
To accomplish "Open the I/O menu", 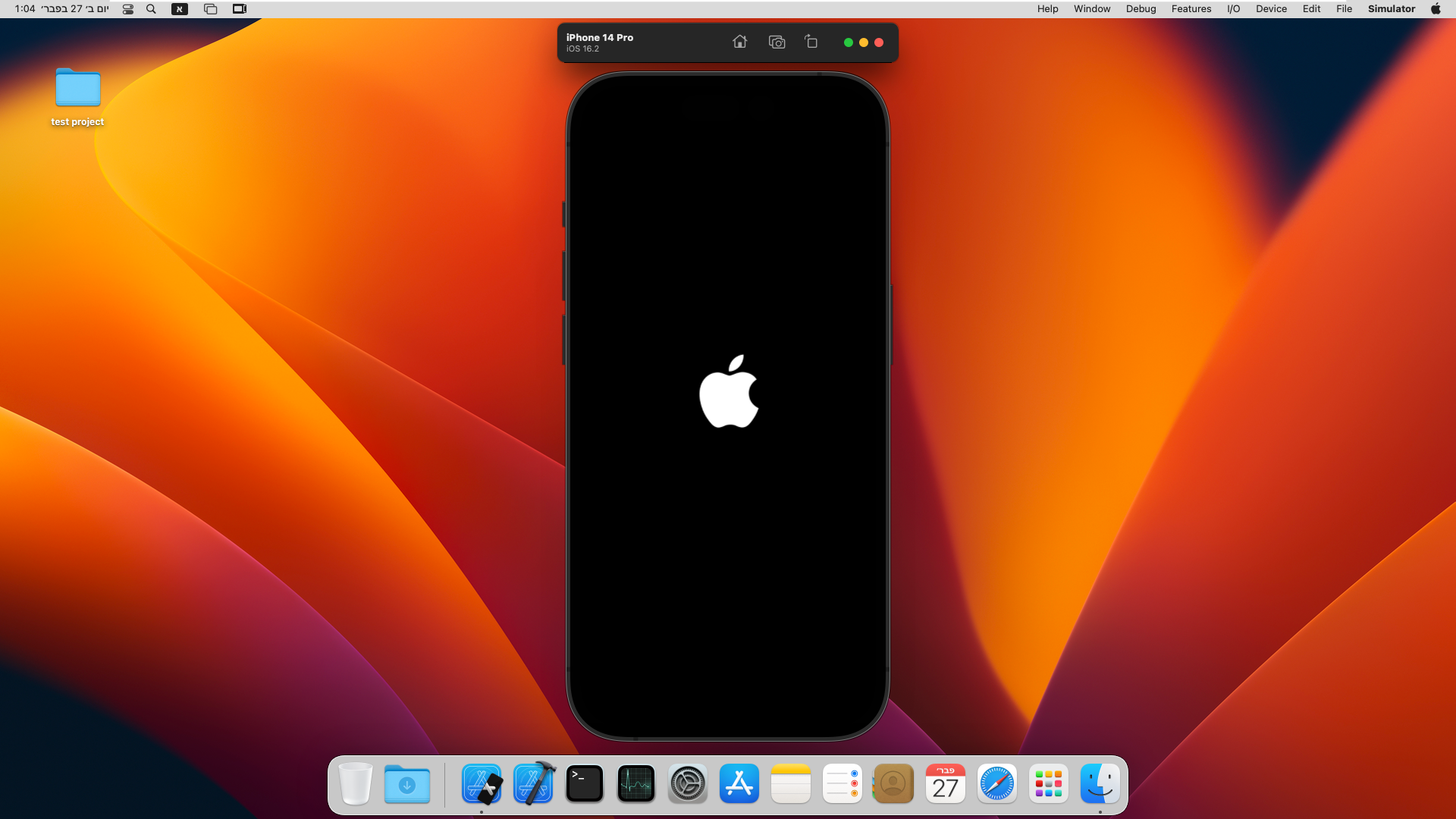I will pyautogui.click(x=1234, y=9).
